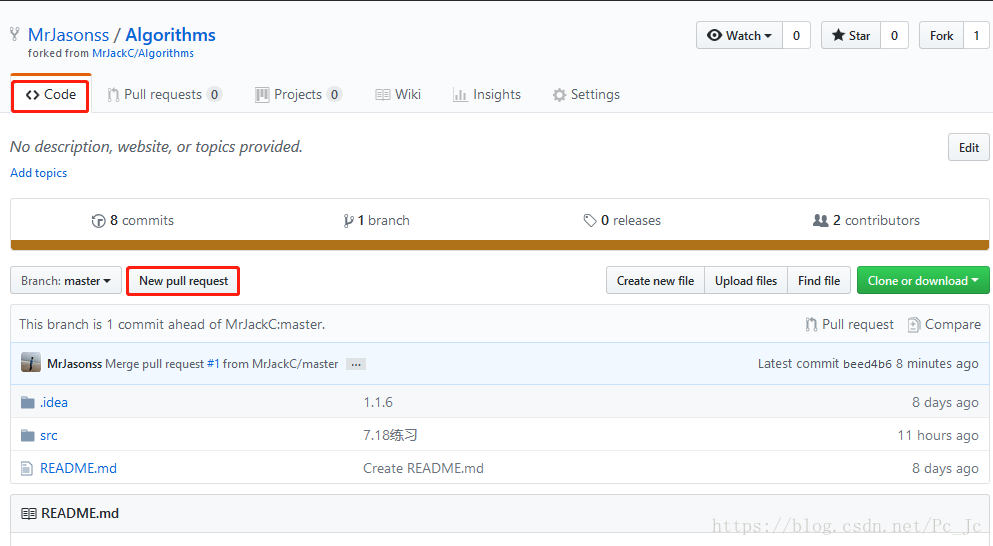Expand the Branch: master dropdown
Viewport: 993px width, 546px height.
66,281
